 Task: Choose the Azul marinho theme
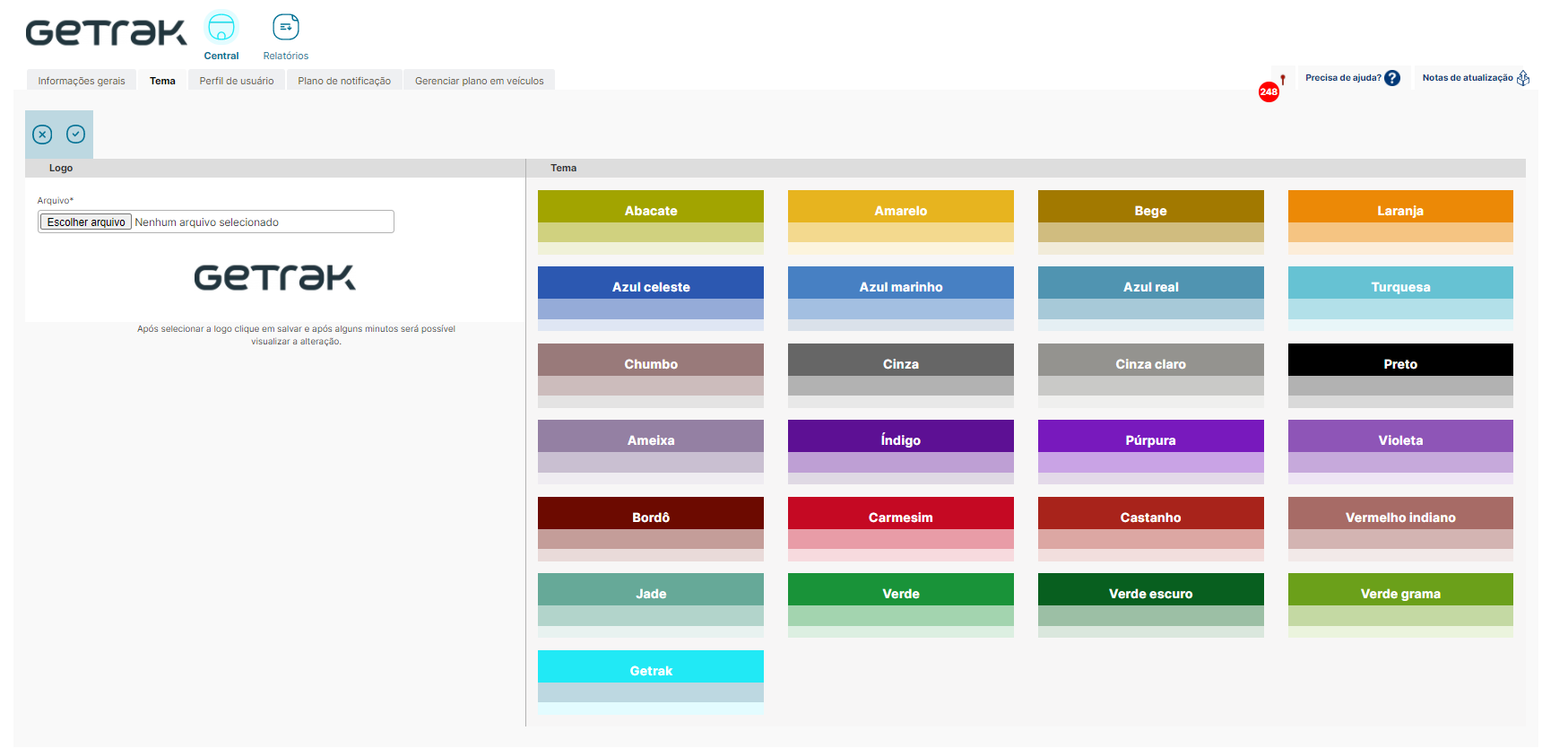(901, 299)
